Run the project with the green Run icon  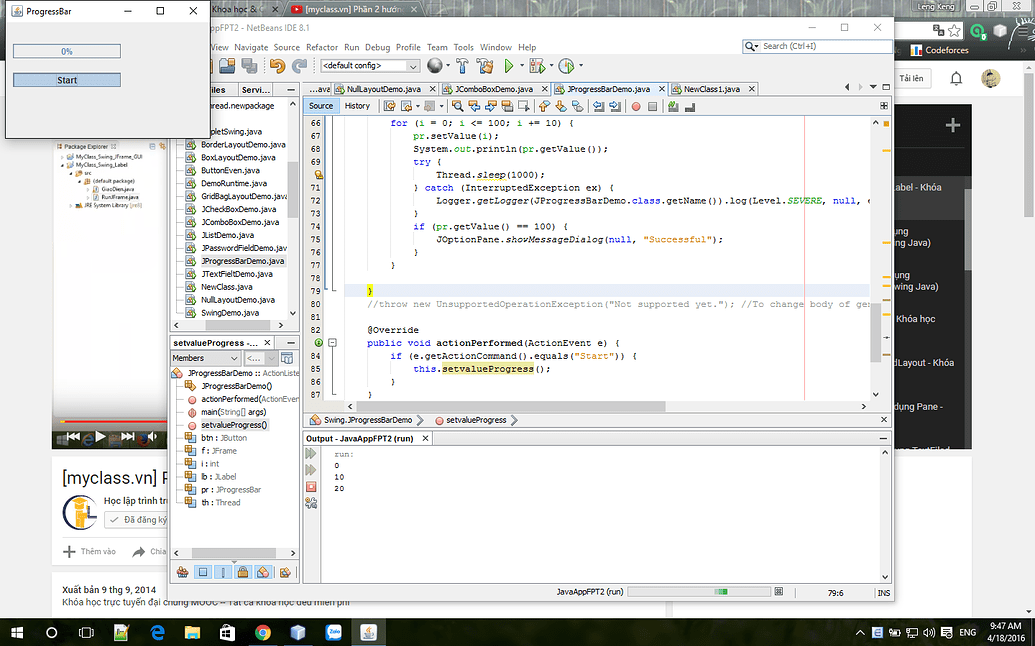pos(507,66)
